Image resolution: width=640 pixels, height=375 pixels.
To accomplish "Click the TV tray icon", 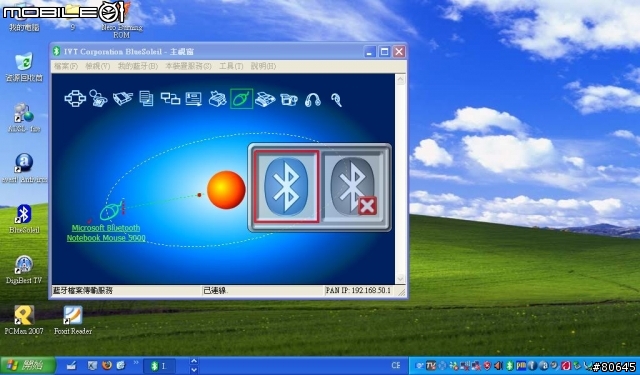I will tap(431, 366).
